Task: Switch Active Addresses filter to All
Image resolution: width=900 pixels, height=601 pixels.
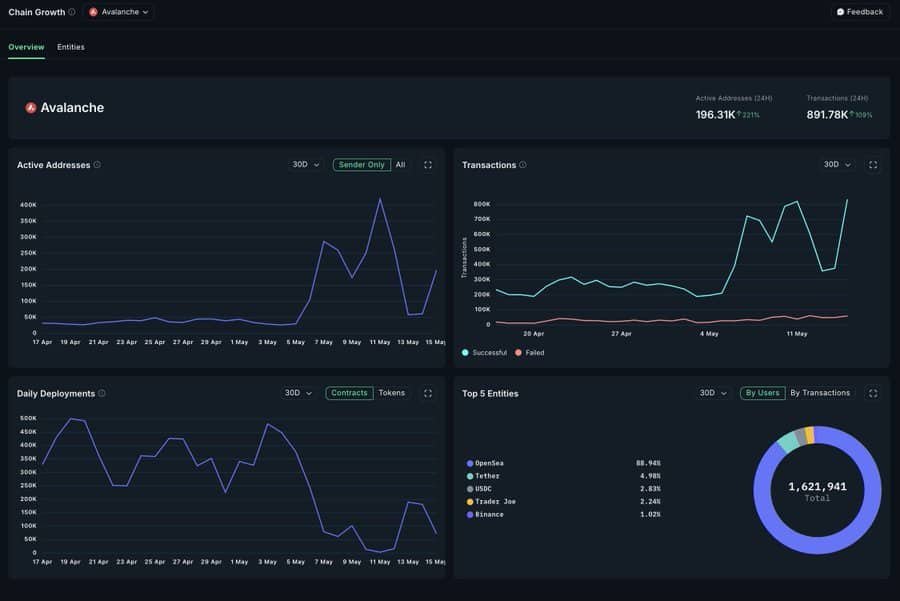Action: tap(401, 165)
